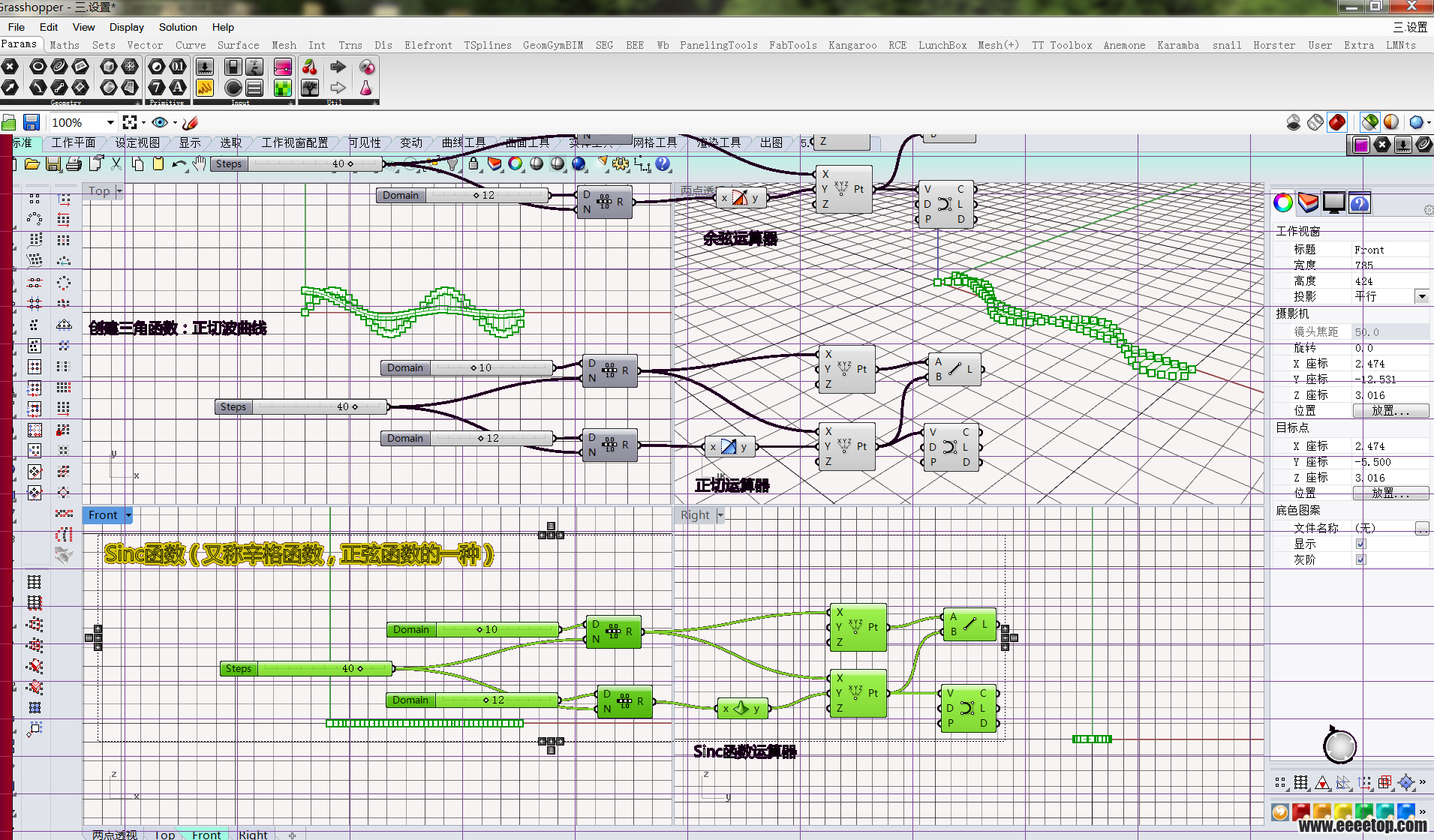Add a new viewport tab with plus
The height and width of the screenshot is (840, 1434).
coord(292,835)
